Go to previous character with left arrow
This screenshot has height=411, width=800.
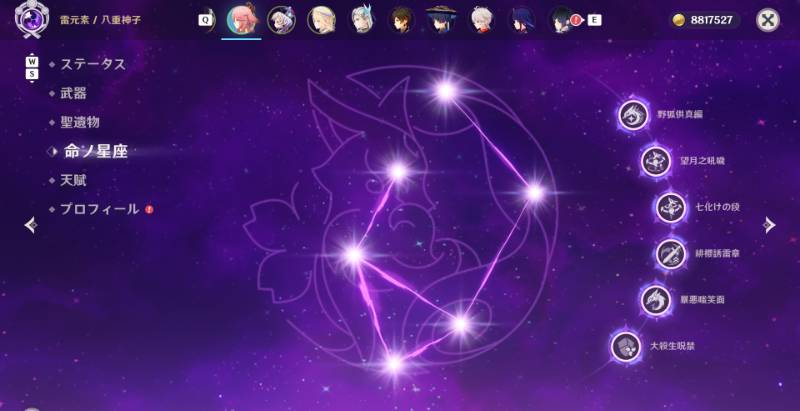pyautogui.click(x=31, y=225)
